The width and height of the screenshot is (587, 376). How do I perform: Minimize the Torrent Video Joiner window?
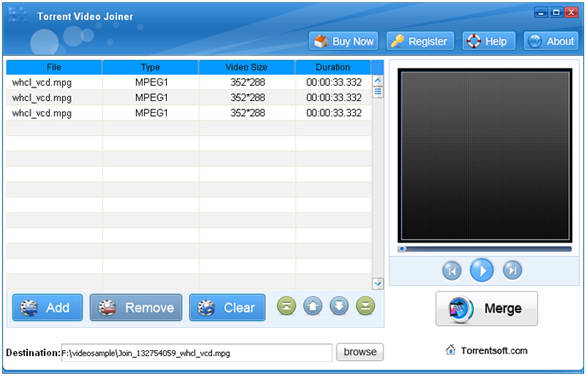(x=541, y=13)
